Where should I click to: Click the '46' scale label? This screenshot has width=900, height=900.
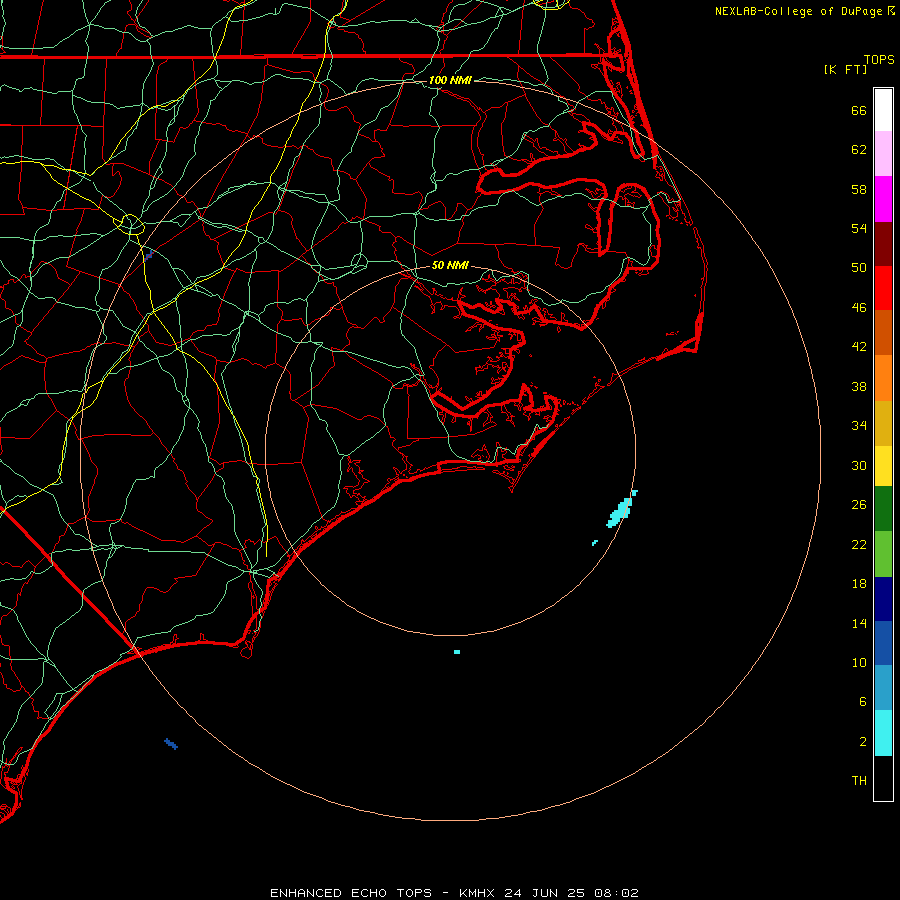pos(859,308)
